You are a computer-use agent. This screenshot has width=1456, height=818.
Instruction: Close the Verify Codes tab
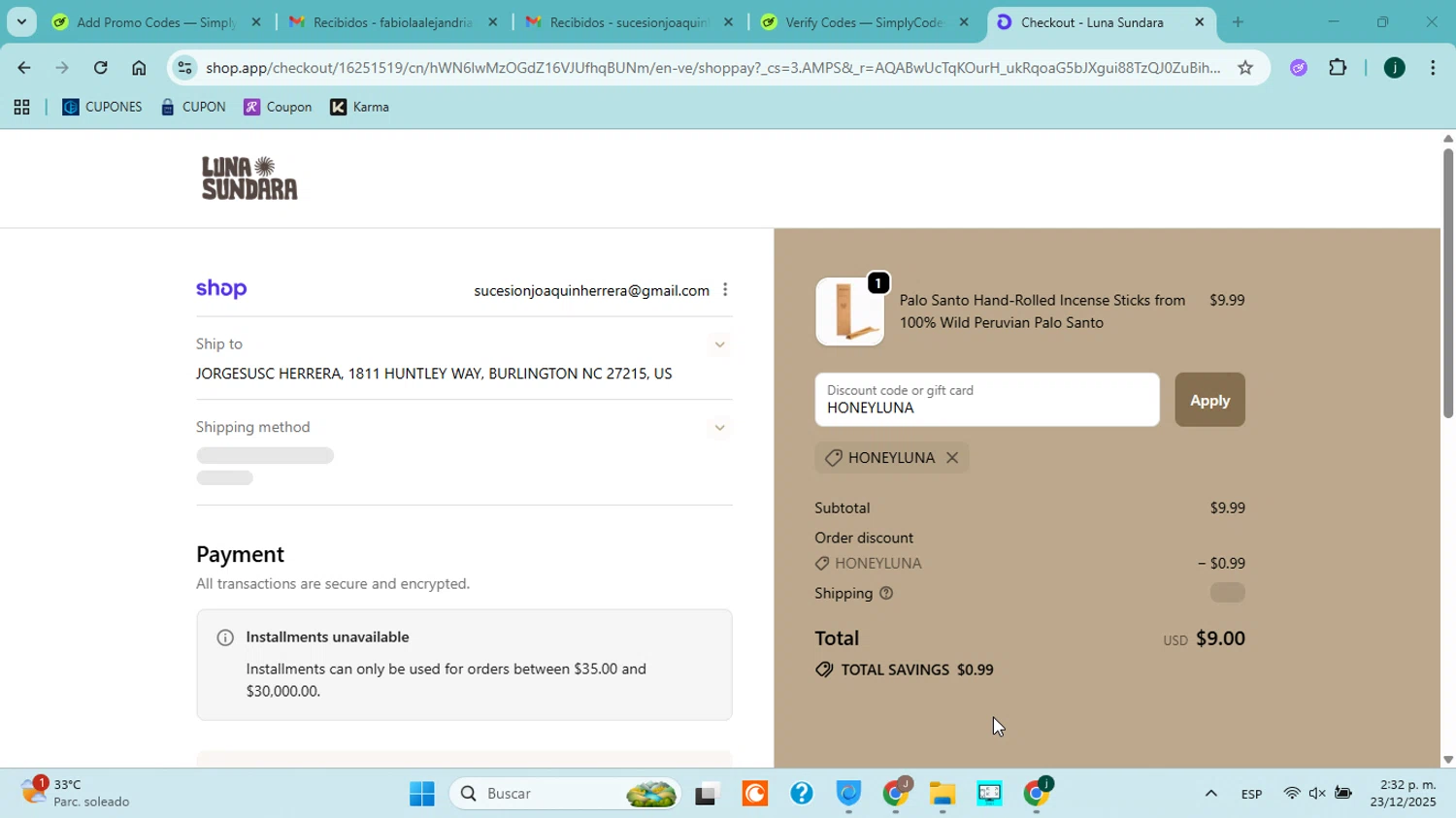(964, 21)
